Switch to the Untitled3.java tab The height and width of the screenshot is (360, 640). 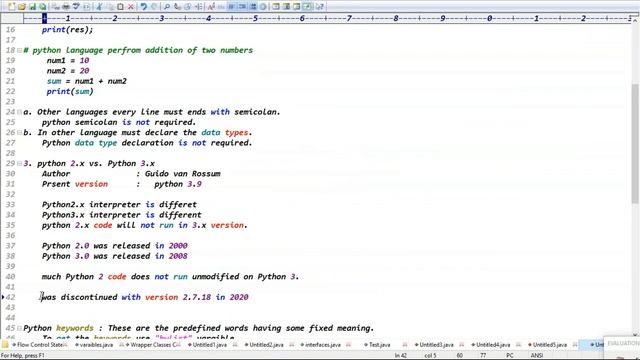[x=436, y=345]
